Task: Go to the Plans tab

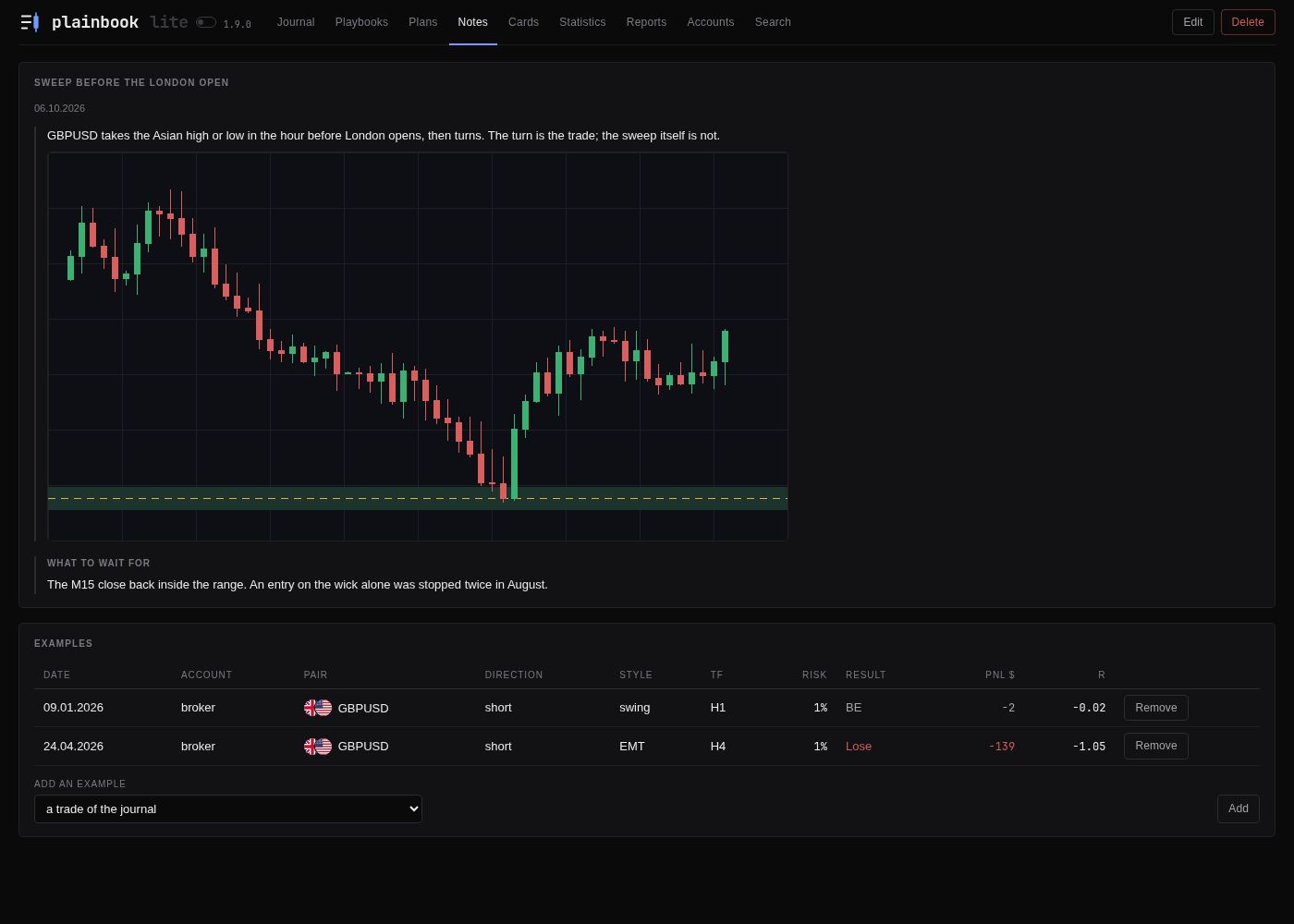Action: pos(423,22)
